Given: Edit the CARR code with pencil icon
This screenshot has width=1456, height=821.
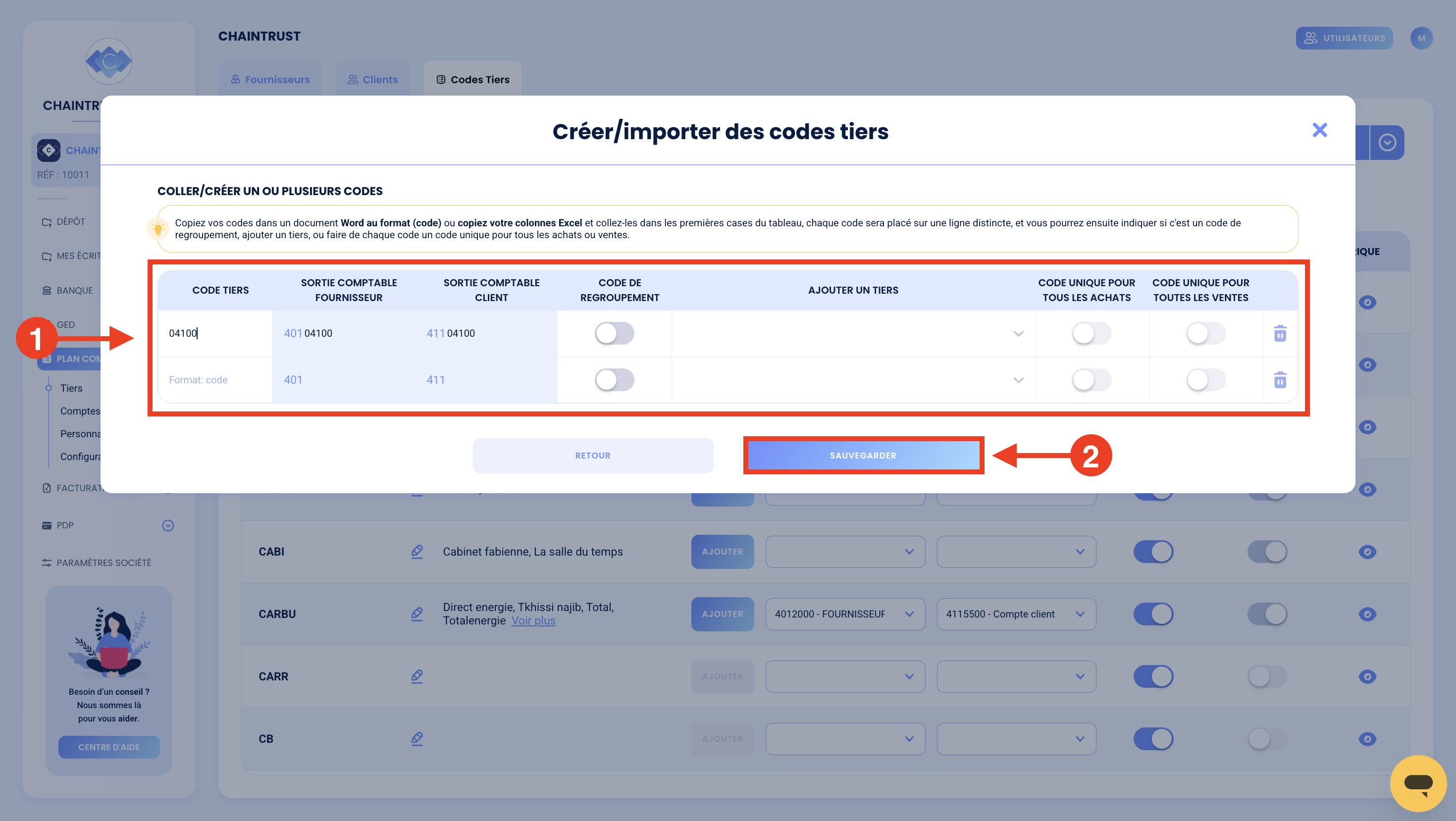Looking at the screenshot, I should click(416, 676).
